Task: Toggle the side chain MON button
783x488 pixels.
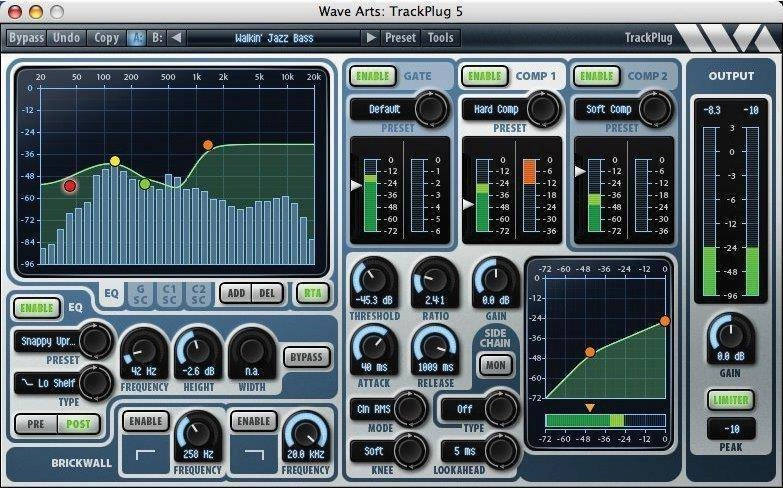Action: 495,365
